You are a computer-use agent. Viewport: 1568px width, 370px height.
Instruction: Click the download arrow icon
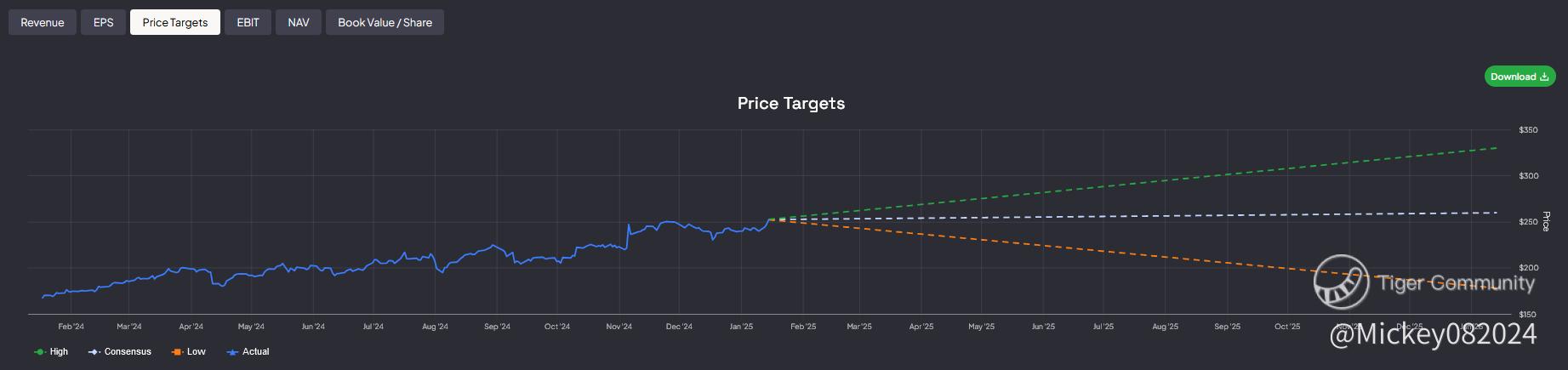click(1544, 77)
